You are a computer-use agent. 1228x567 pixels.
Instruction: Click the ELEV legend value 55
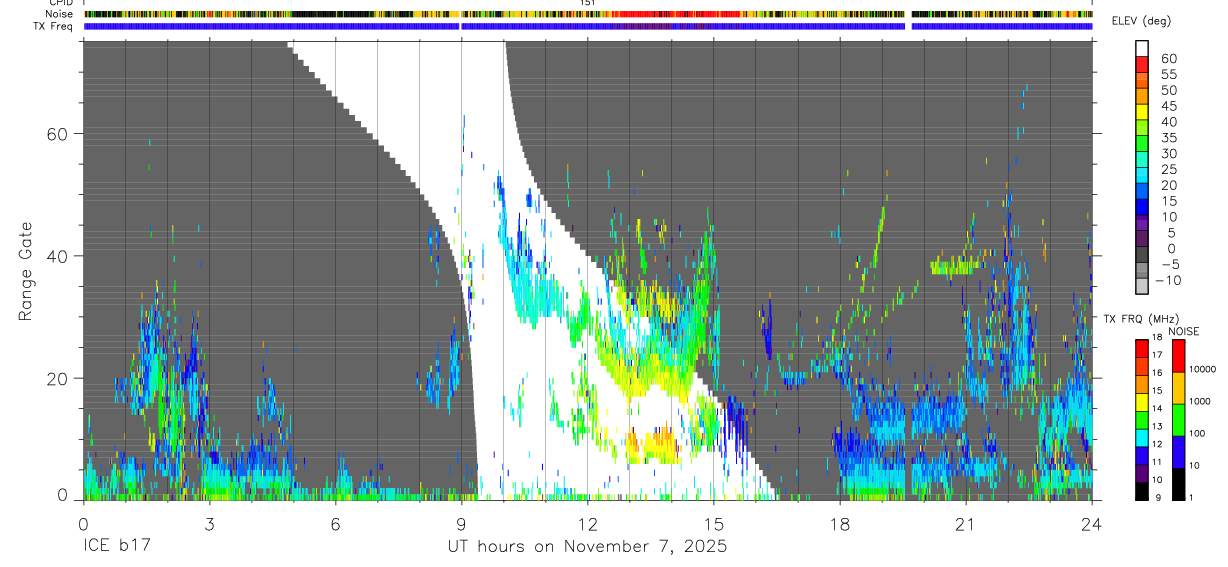pos(1169,75)
